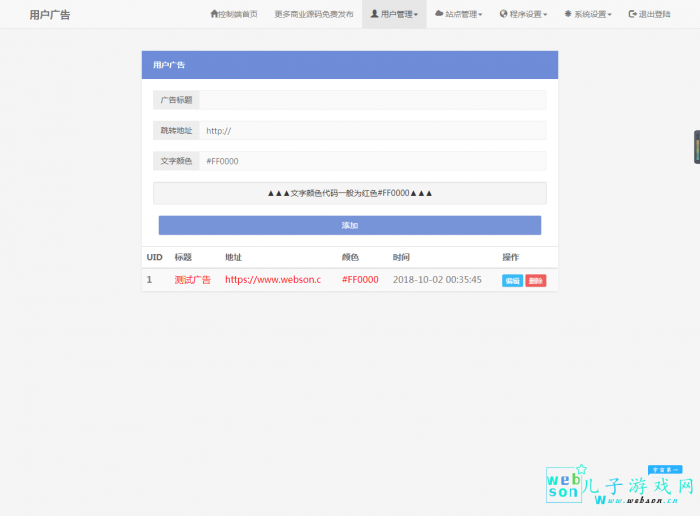Click into the 跳转地址 URL field

(x=372, y=130)
